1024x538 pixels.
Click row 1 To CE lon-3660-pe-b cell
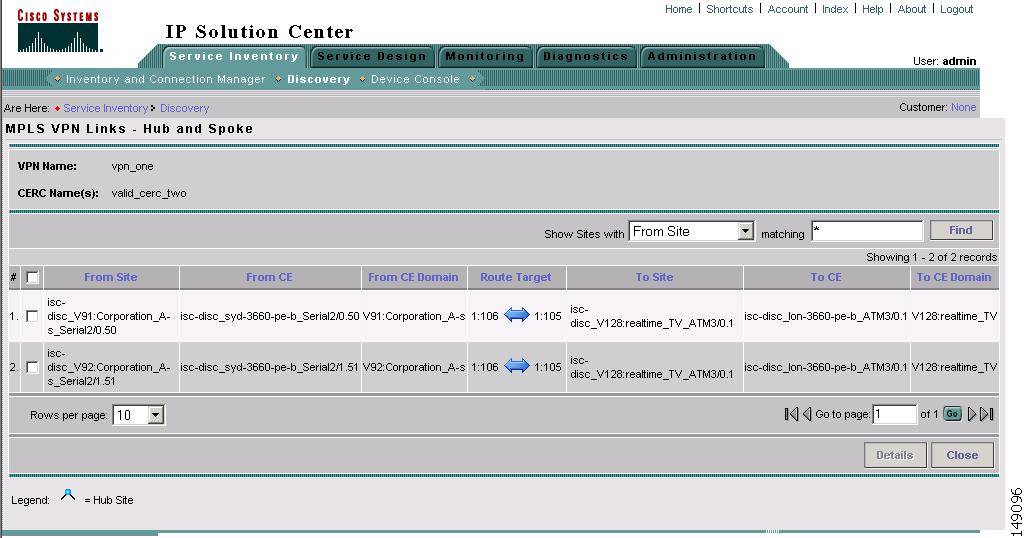[x=826, y=316]
